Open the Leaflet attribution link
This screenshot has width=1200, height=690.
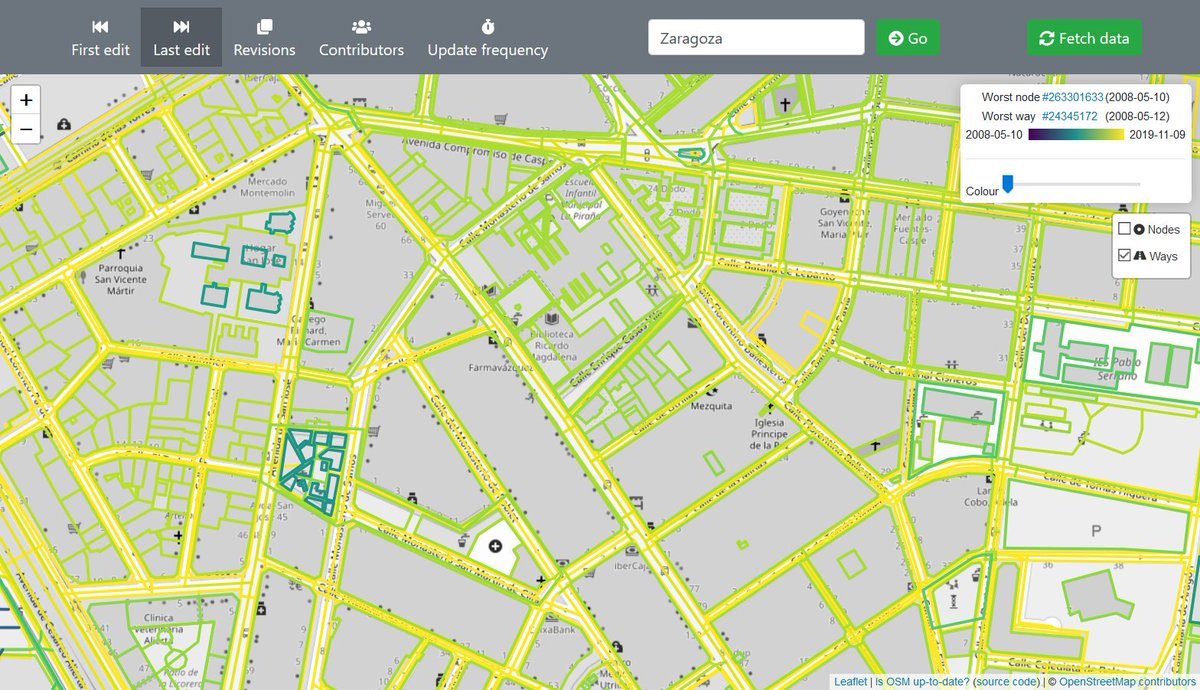[x=850, y=682]
